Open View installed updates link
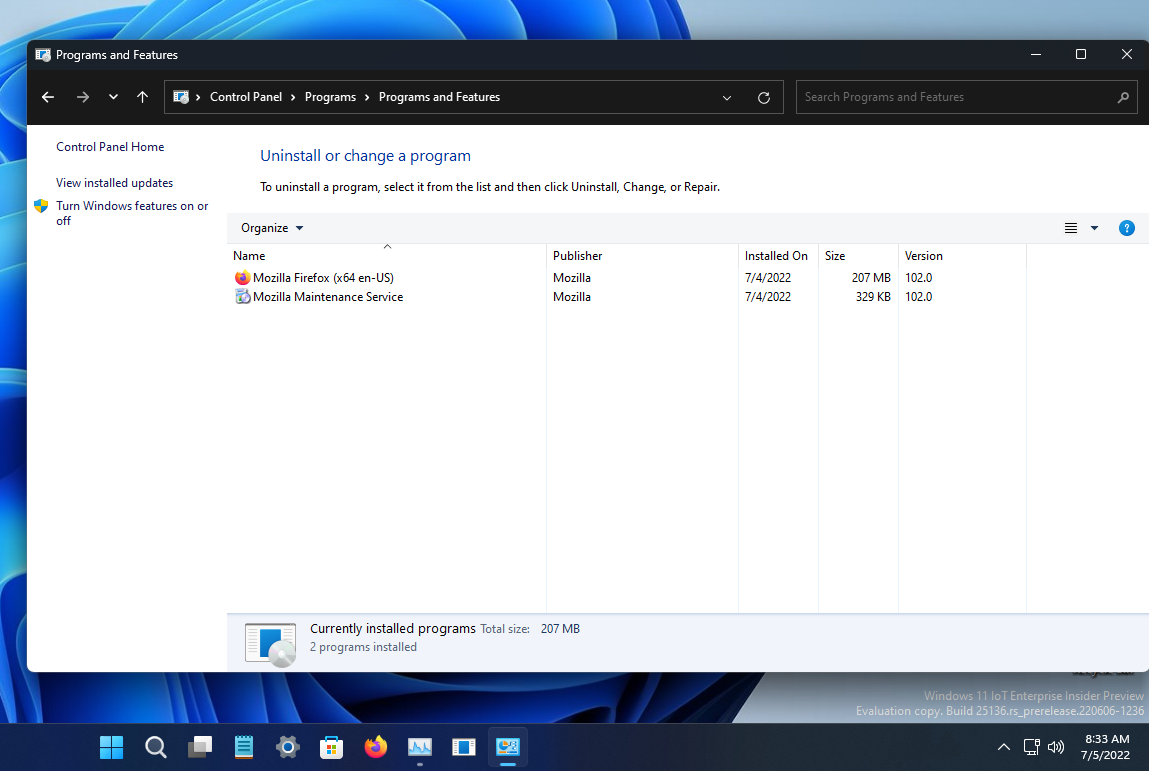The image size is (1149, 771). (114, 182)
